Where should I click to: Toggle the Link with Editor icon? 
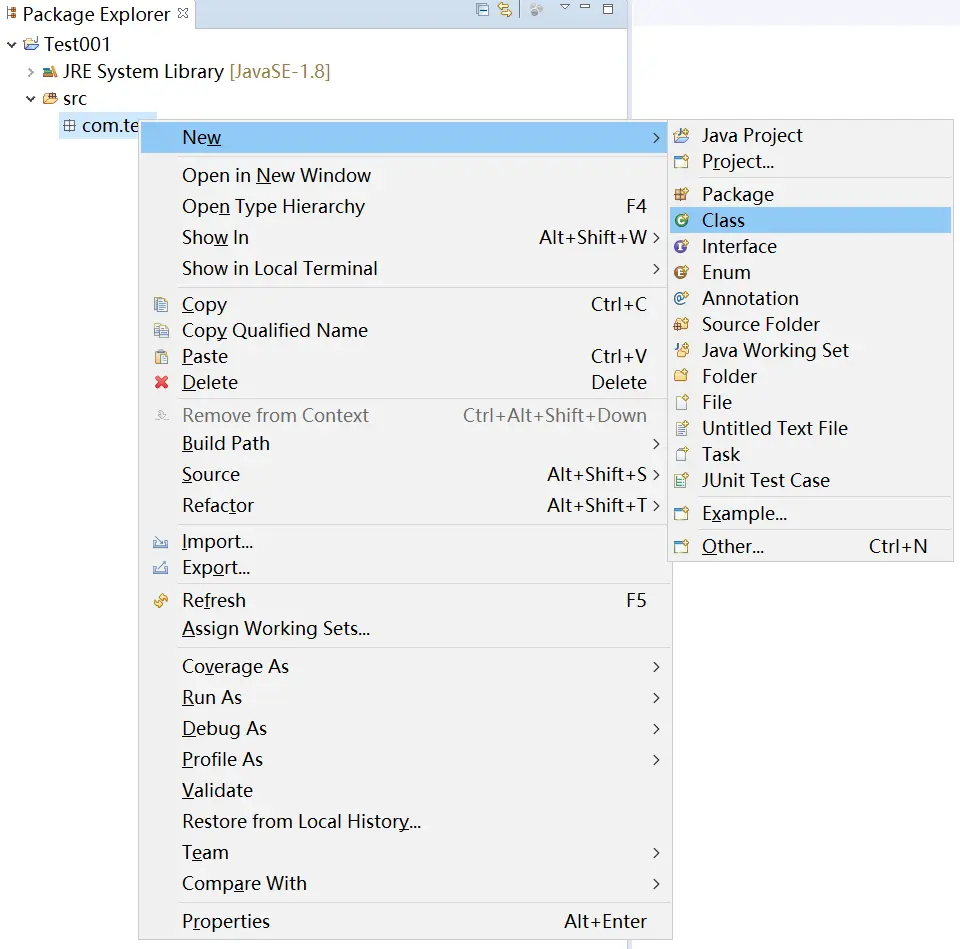(x=504, y=9)
